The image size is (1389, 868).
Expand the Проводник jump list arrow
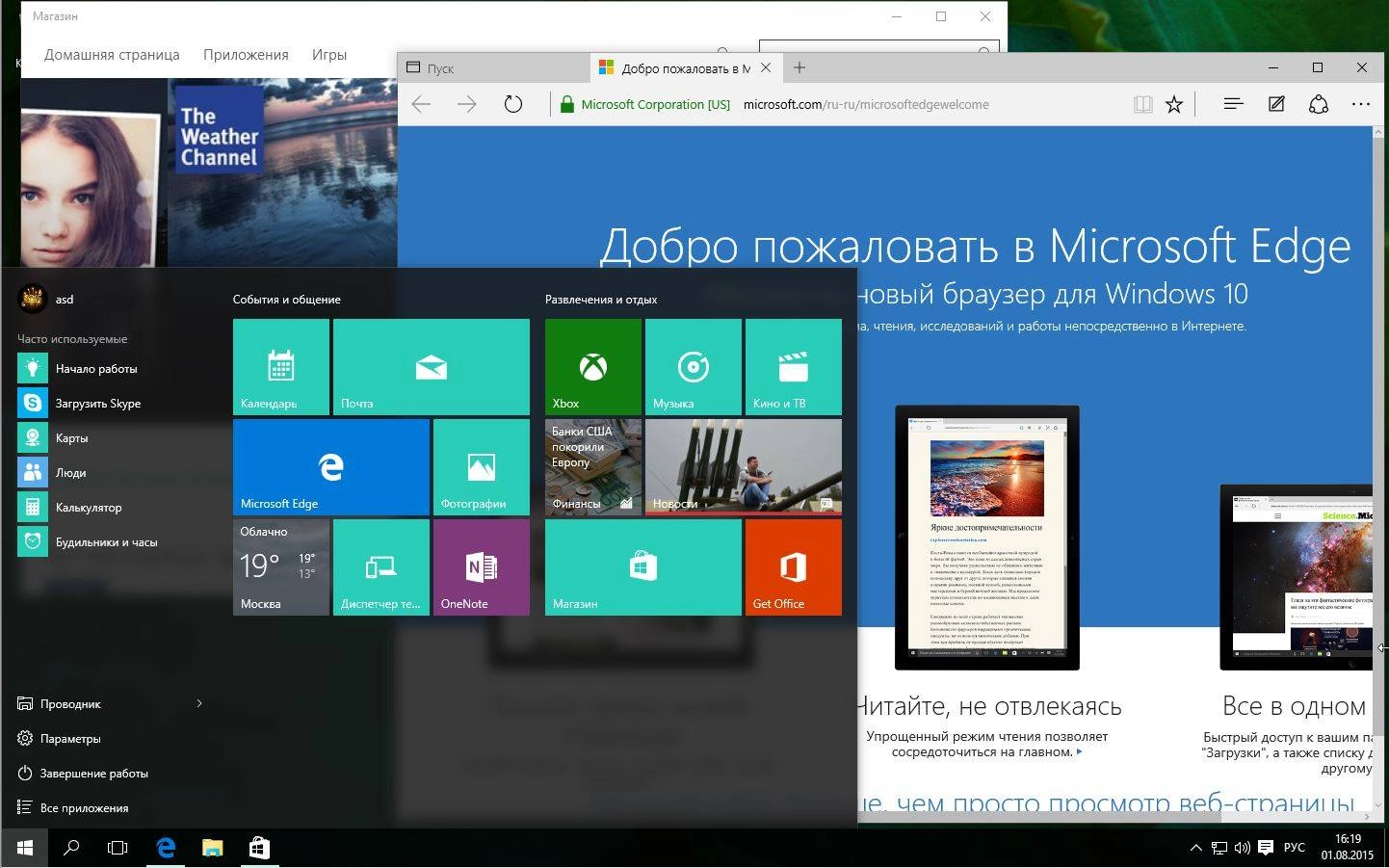[199, 704]
